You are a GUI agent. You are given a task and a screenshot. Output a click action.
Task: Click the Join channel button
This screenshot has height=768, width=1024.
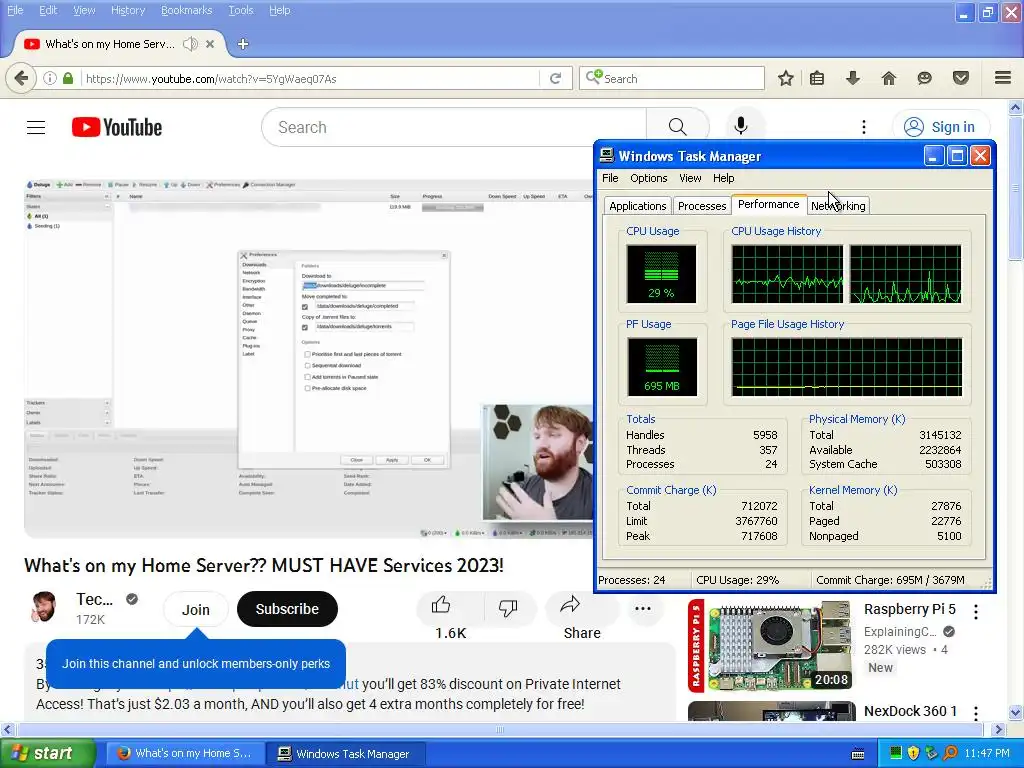click(x=195, y=609)
